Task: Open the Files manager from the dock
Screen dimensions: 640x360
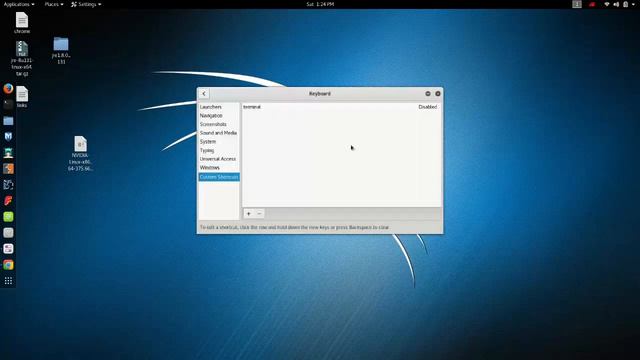Action: [8, 121]
